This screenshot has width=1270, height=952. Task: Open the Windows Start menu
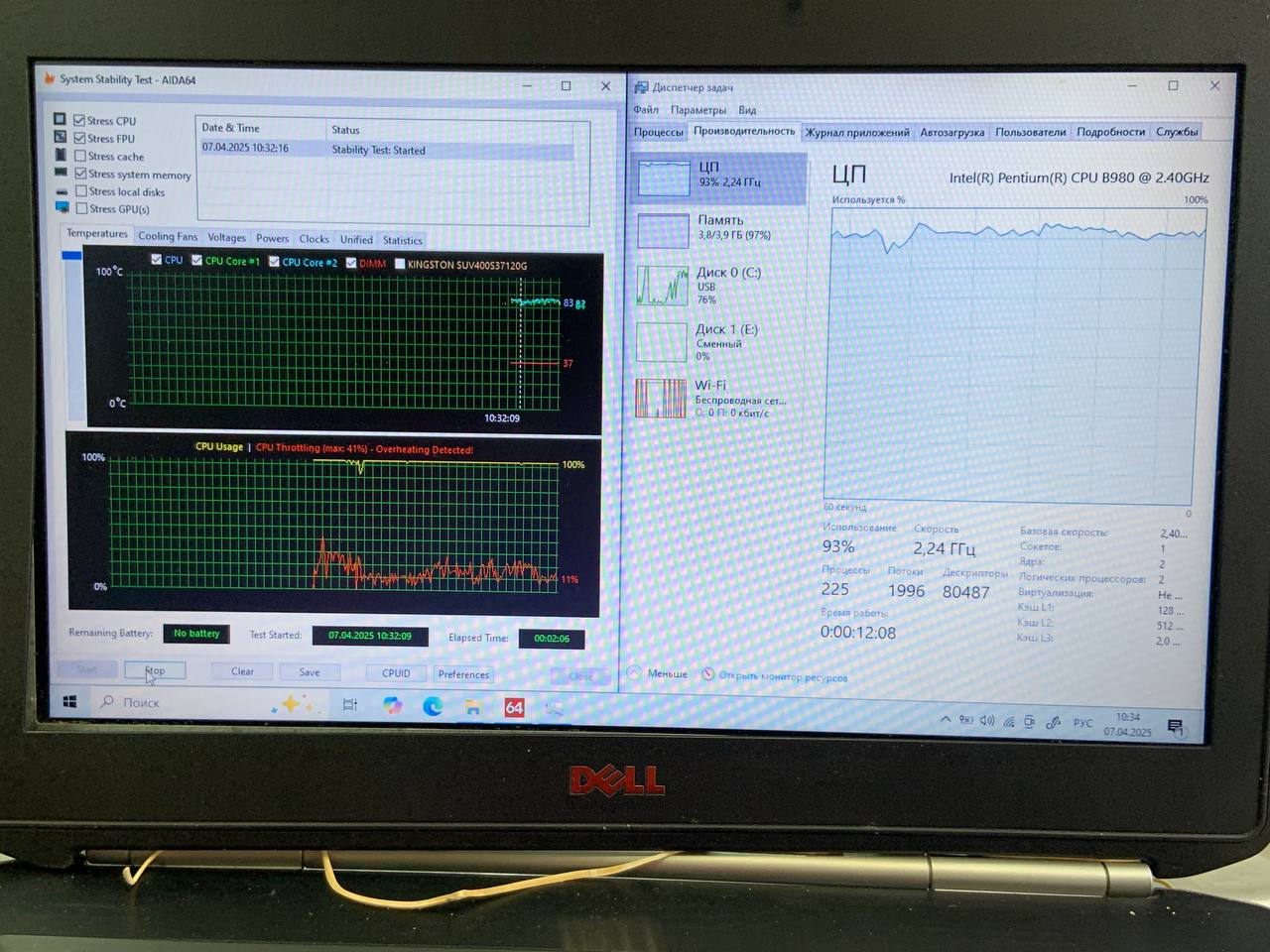pyautogui.click(x=69, y=702)
